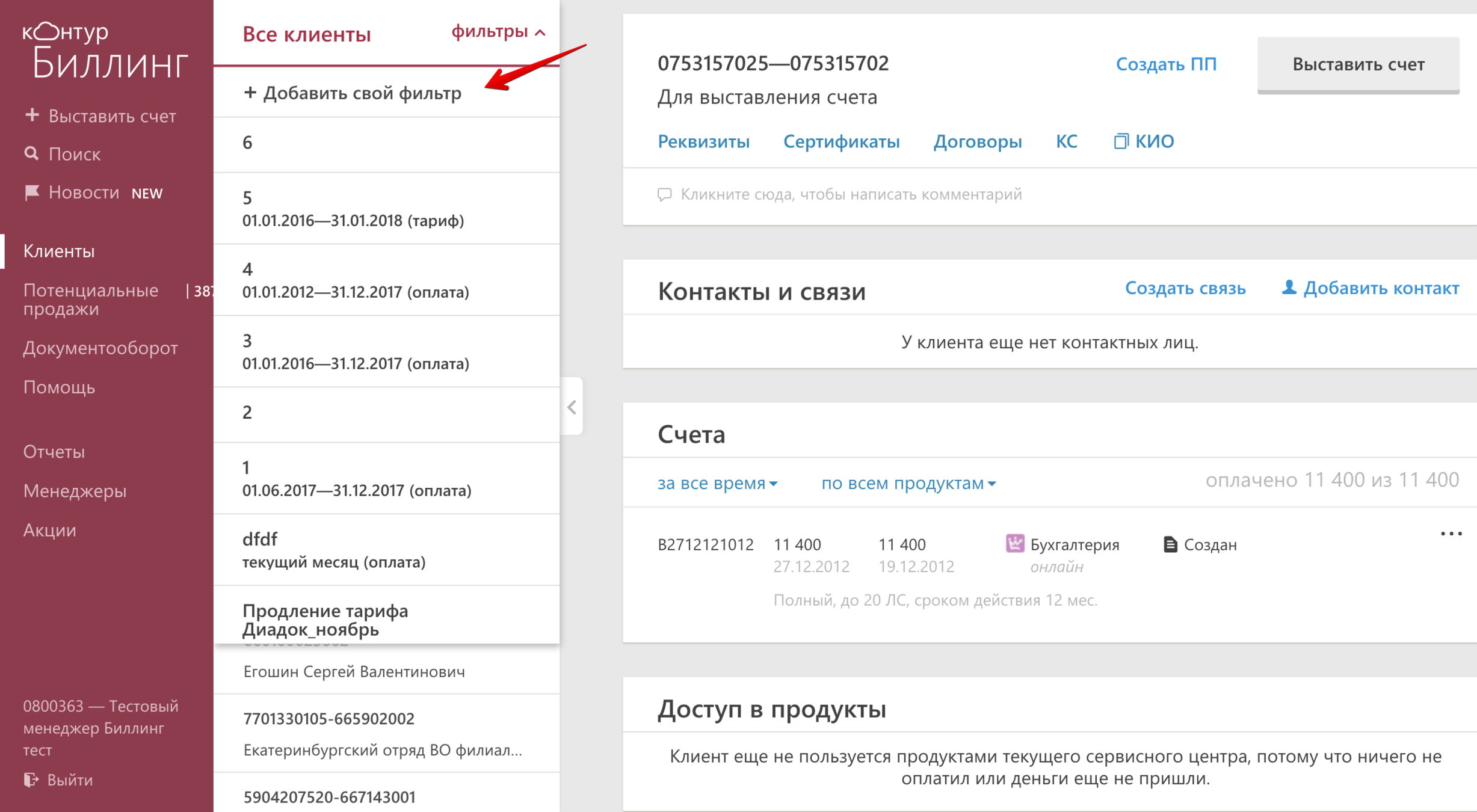Open three-dots menu for invoice B2712121012
Screen dimensions: 1477x812
[1451, 534]
